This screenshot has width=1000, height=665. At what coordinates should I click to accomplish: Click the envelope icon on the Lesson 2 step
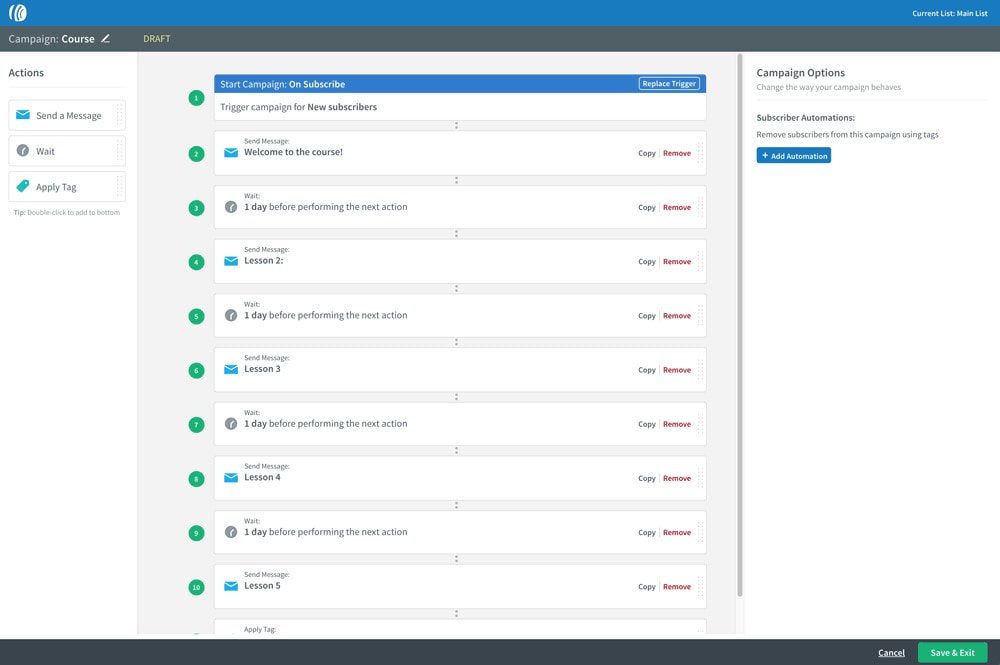pyautogui.click(x=231, y=262)
